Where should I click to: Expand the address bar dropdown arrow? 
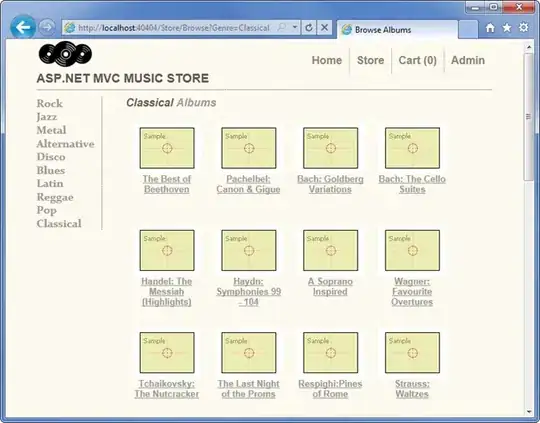point(295,27)
